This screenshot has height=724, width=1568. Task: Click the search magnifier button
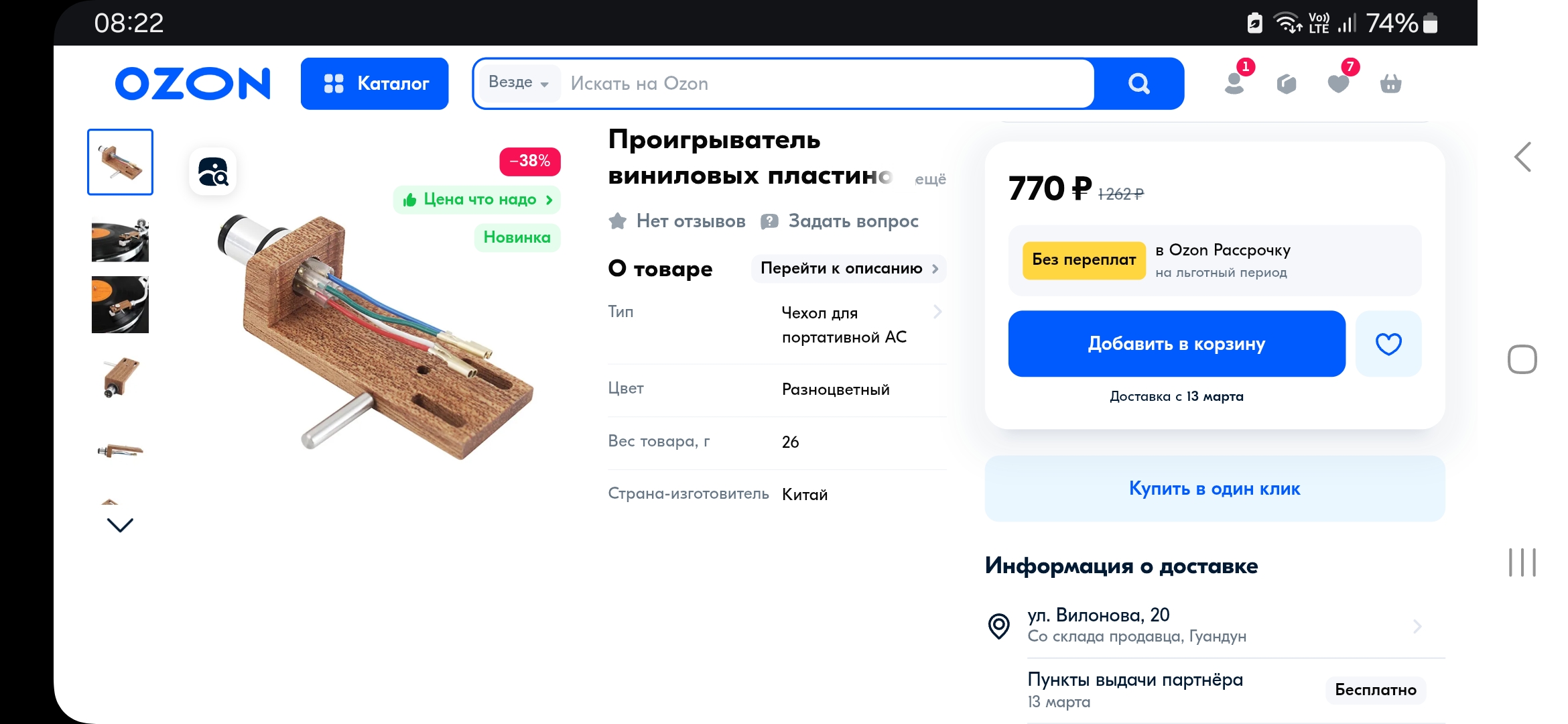click(1138, 84)
